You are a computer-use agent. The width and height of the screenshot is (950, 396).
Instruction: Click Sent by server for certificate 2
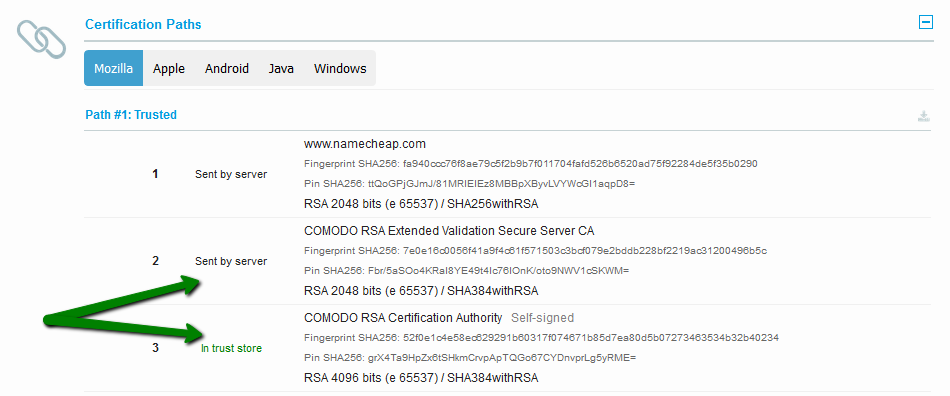click(231, 261)
